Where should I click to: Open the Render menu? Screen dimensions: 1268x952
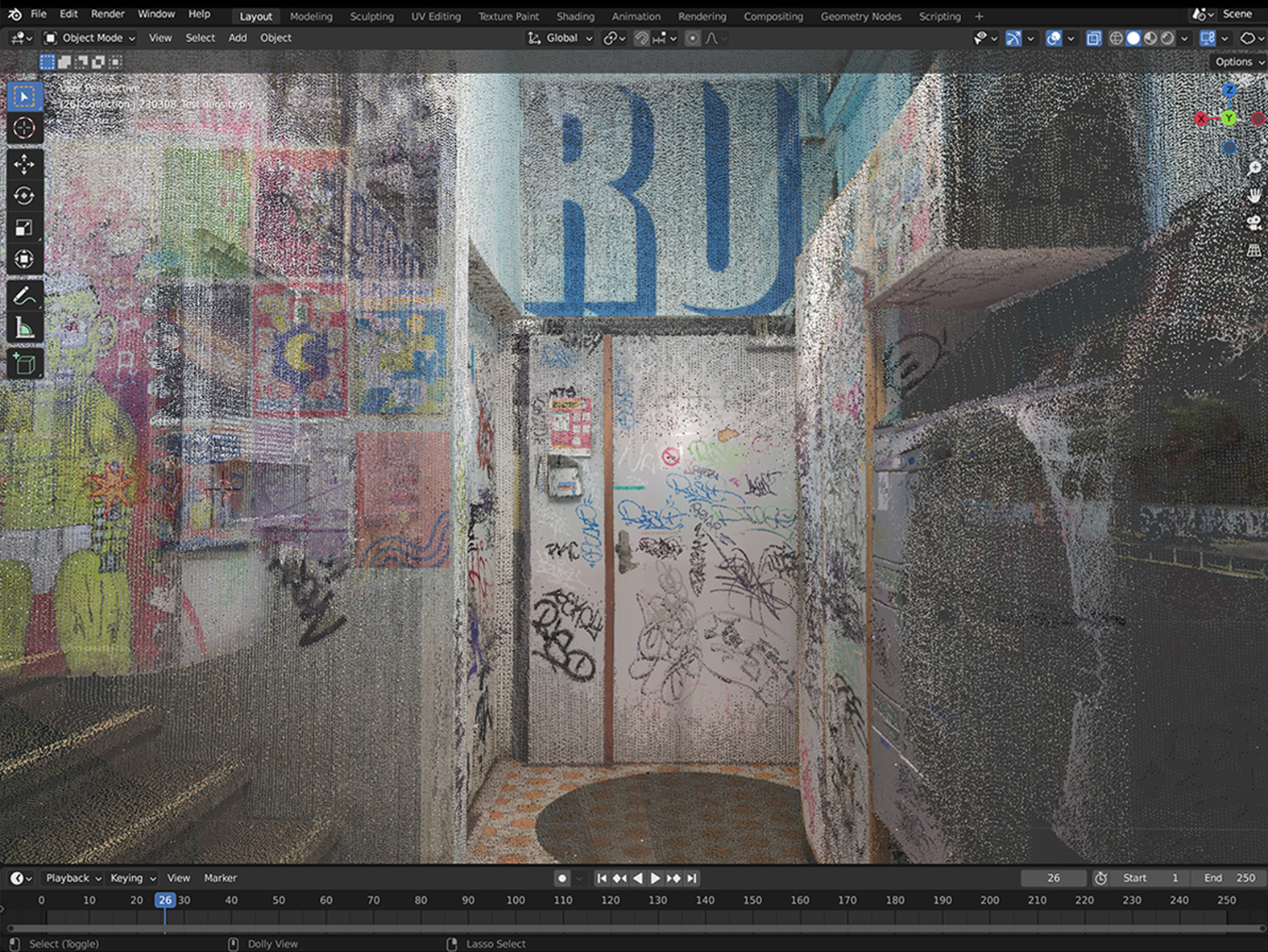coord(107,14)
